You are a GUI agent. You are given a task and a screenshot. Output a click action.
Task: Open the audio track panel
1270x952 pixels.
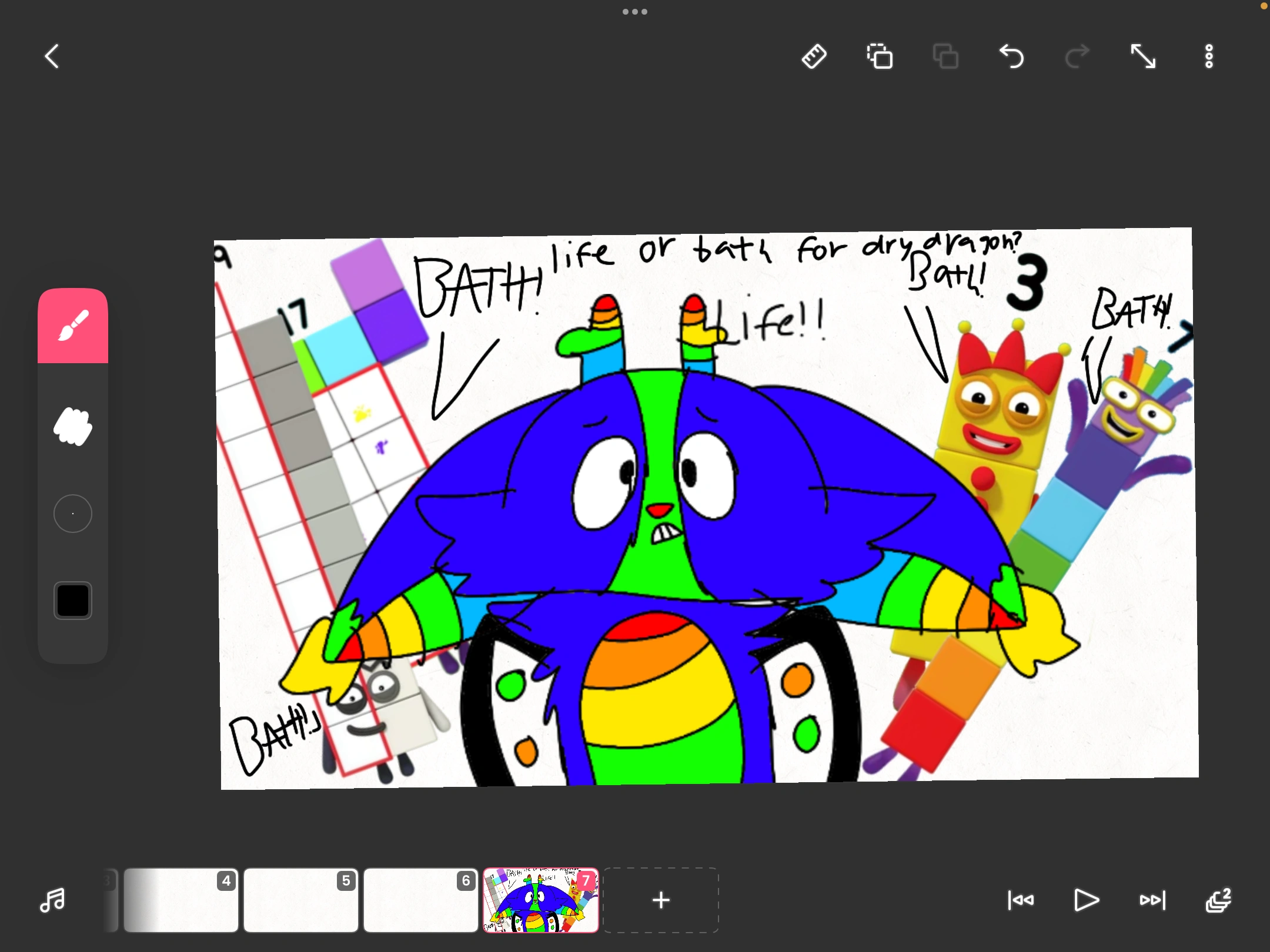[x=52, y=900]
